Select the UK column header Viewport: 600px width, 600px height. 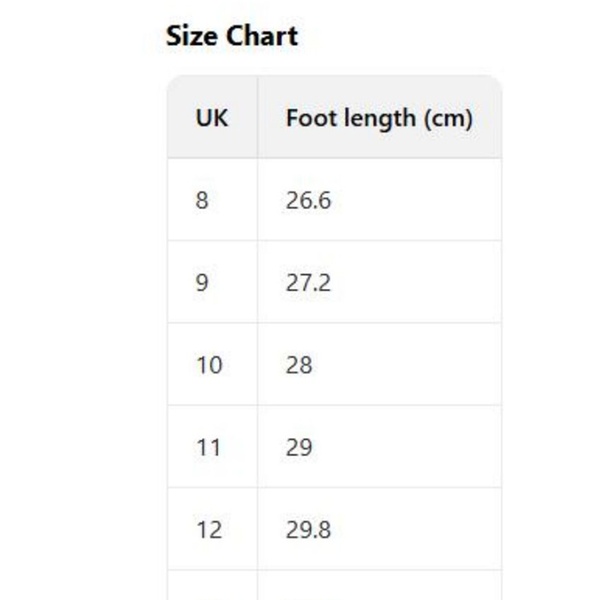click(212, 118)
